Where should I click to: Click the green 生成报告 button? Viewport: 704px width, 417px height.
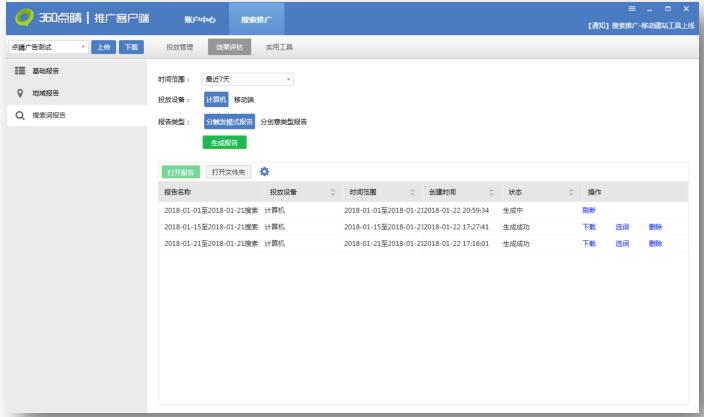pos(224,142)
